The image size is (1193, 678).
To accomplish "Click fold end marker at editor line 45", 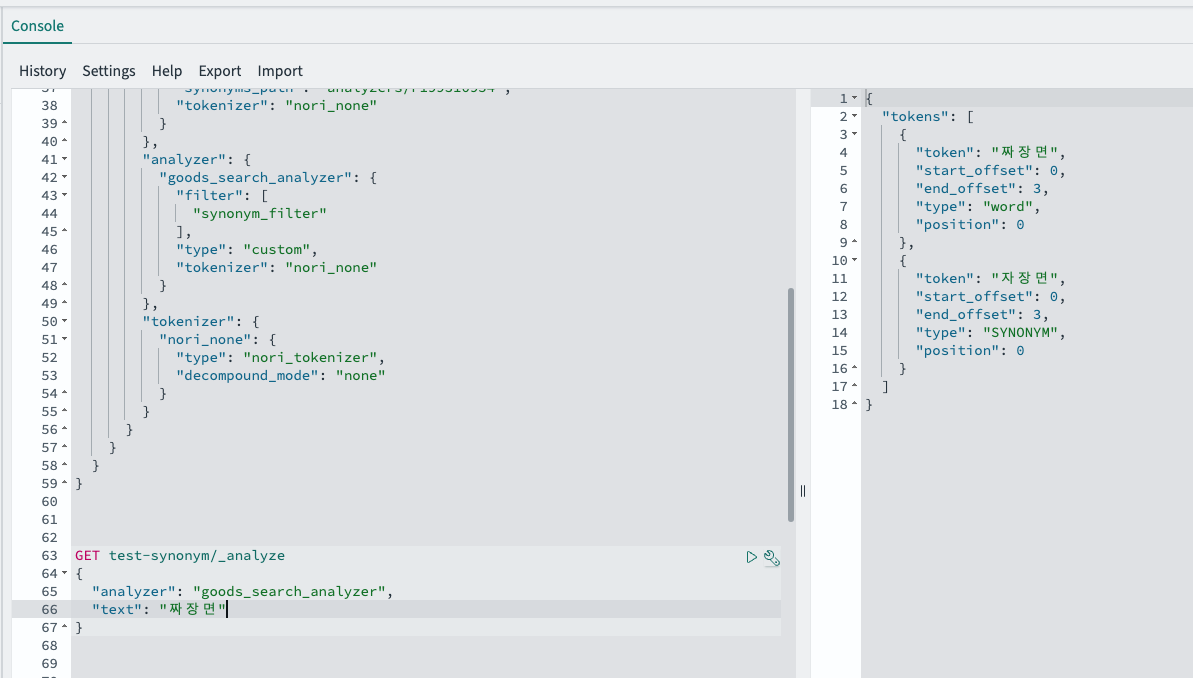I will point(65,231).
